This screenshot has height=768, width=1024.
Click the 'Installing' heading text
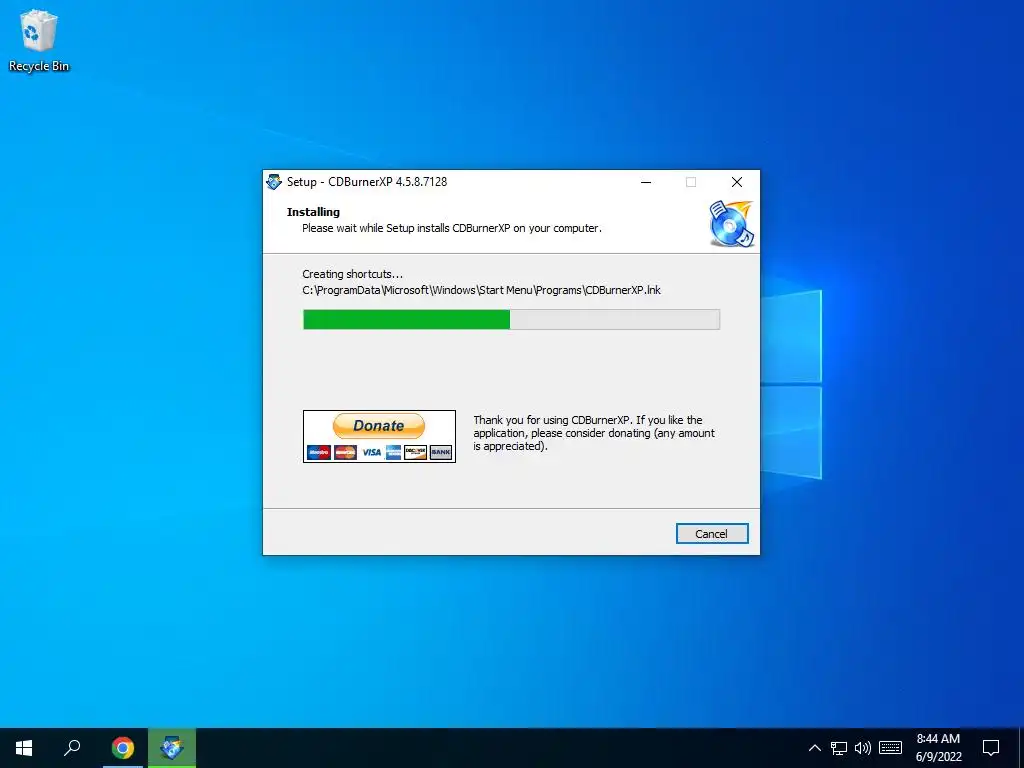click(313, 212)
